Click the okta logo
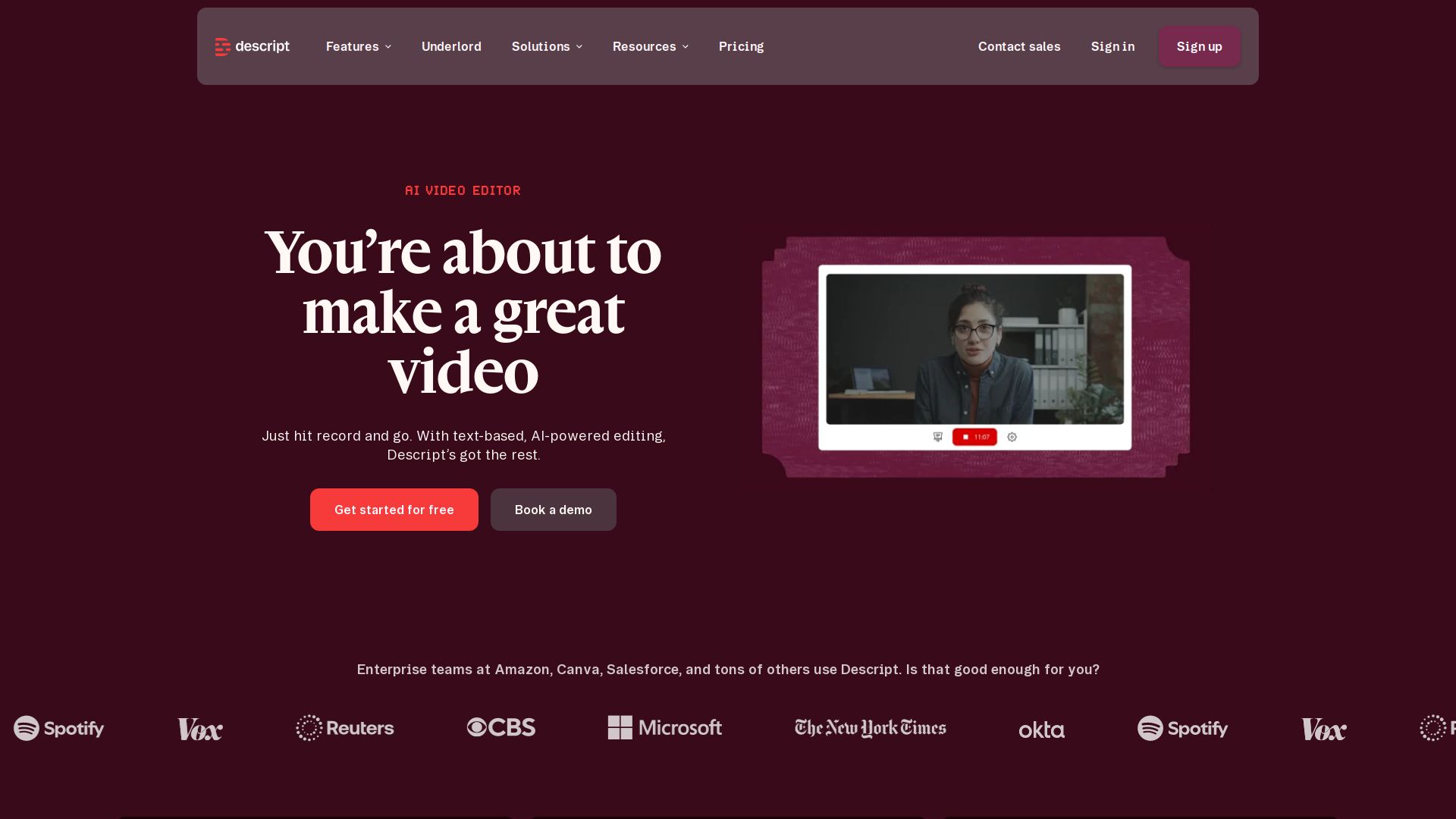This screenshot has width=1456, height=819. [1042, 730]
